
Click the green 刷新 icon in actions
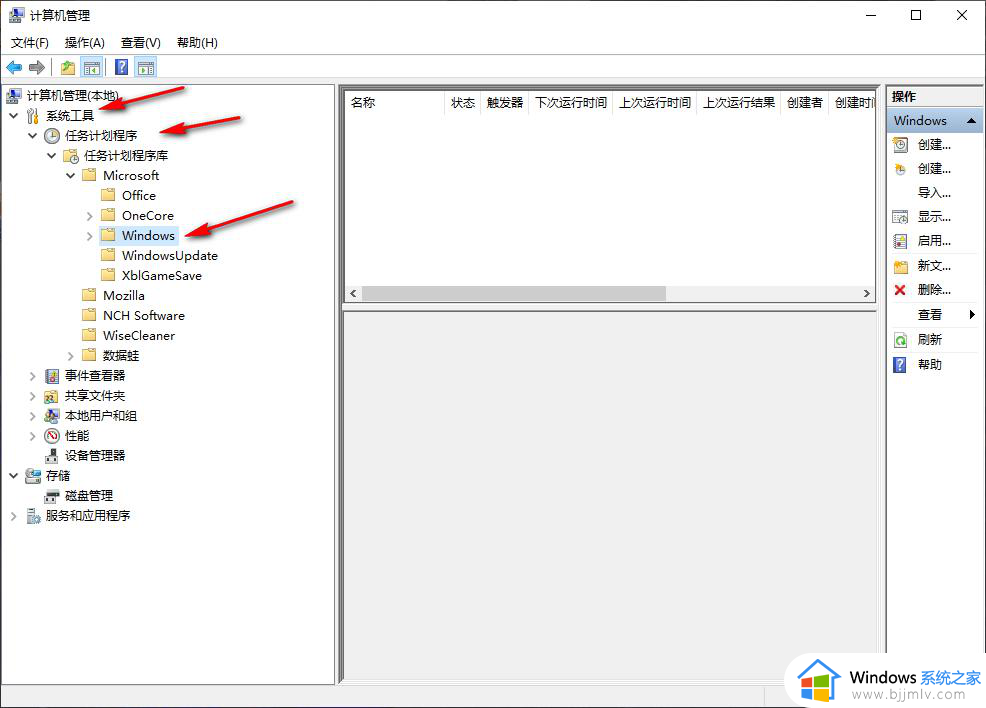pyautogui.click(x=900, y=340)
